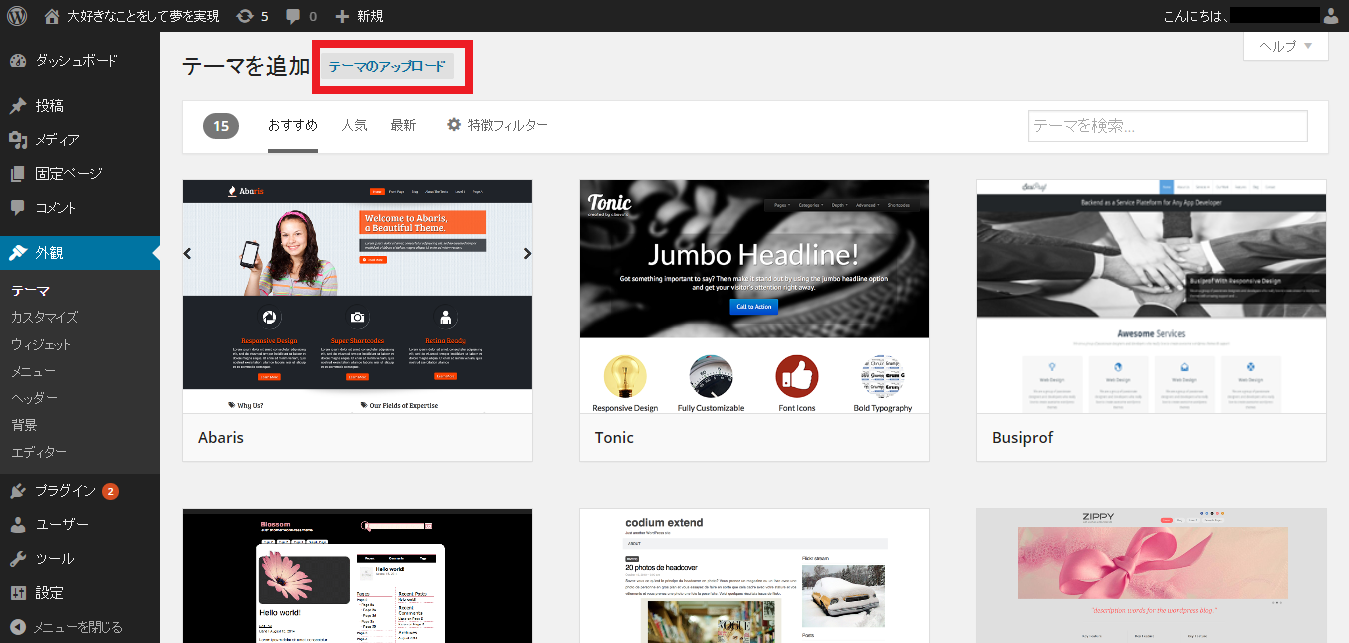The width and height of the screenshot is (1349, 643).
Task: Open the 特徴フィルター filter
Action: 497,125
